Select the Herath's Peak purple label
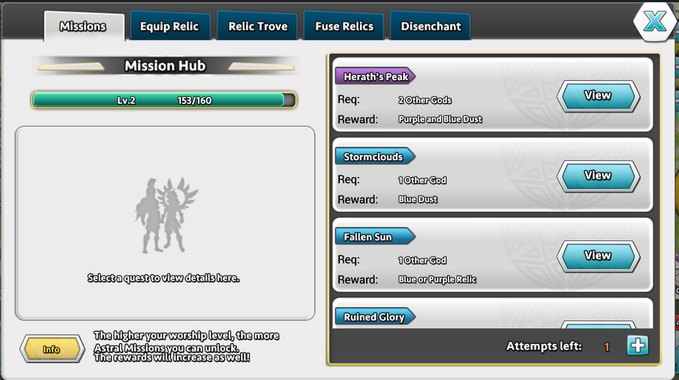This screenshot has width=679, height=380. point(375,77)
